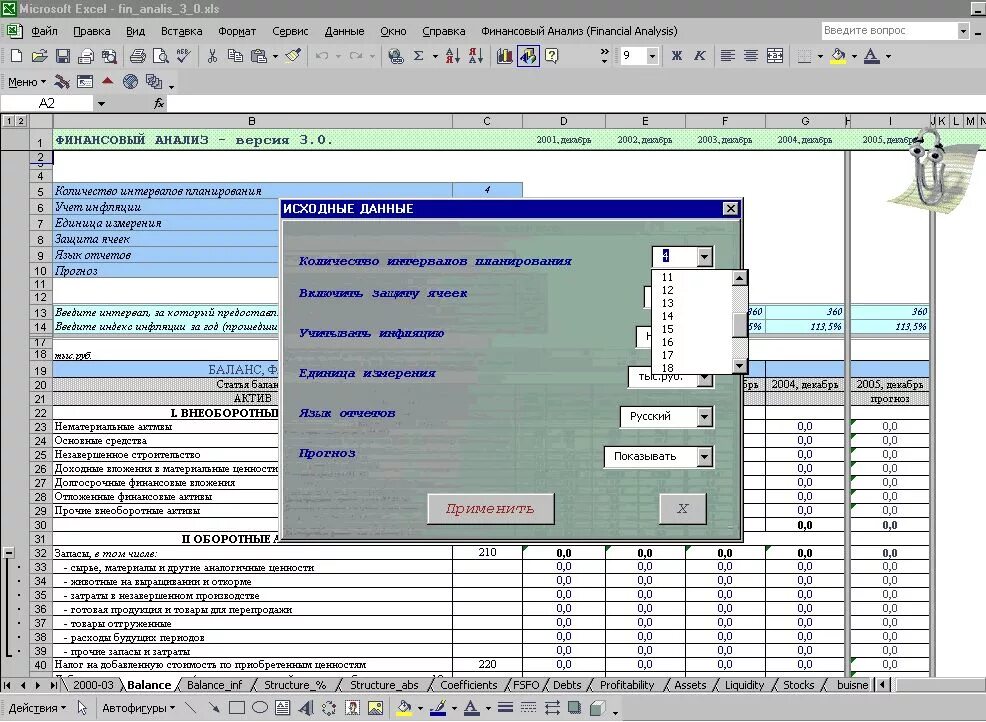Collapse the row 32 outline group minus
Image resolution: width=986 pixels, height=722 pixels.
pos(9,553)
